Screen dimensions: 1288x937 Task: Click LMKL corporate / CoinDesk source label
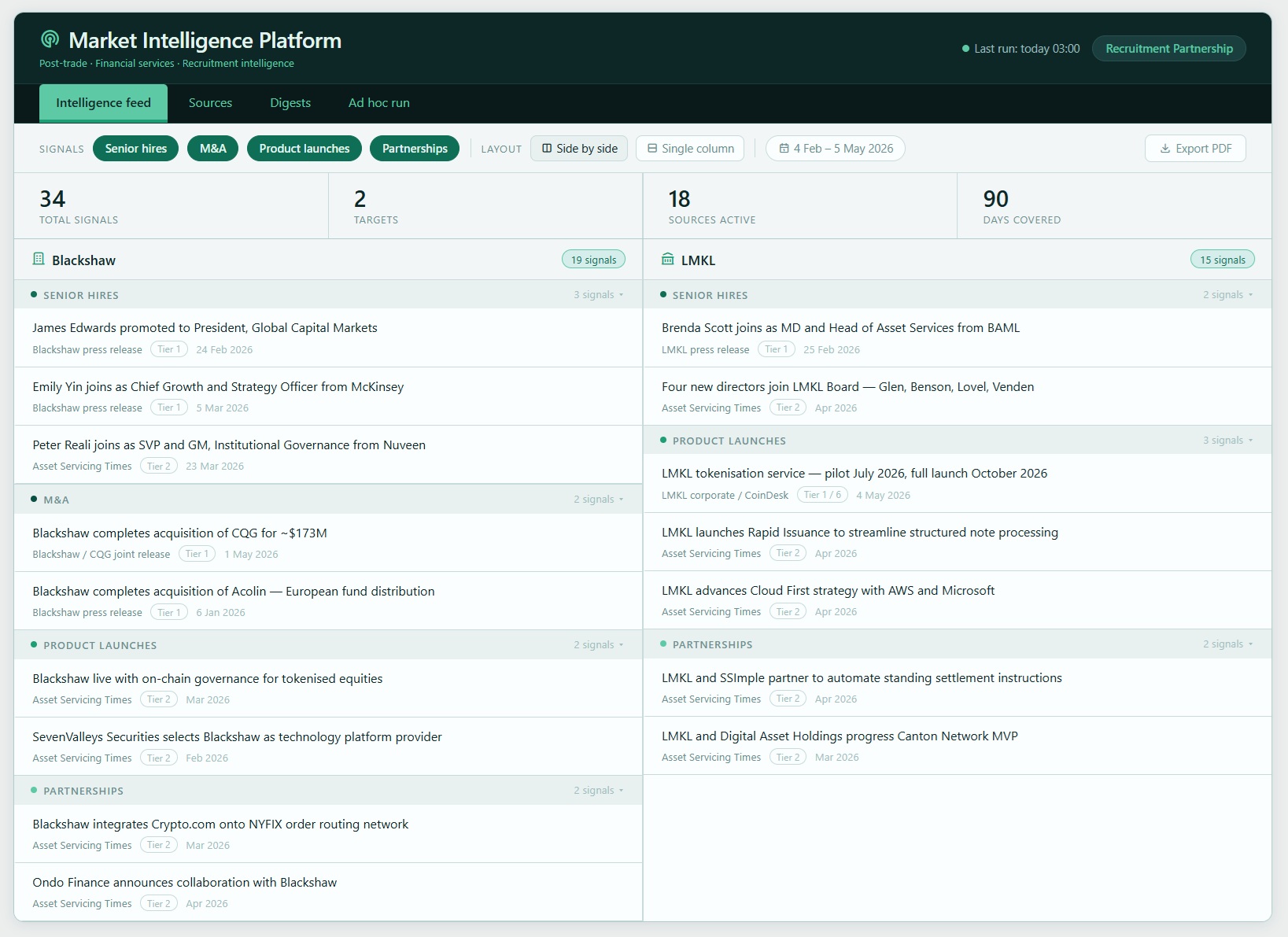pos(725,495)
